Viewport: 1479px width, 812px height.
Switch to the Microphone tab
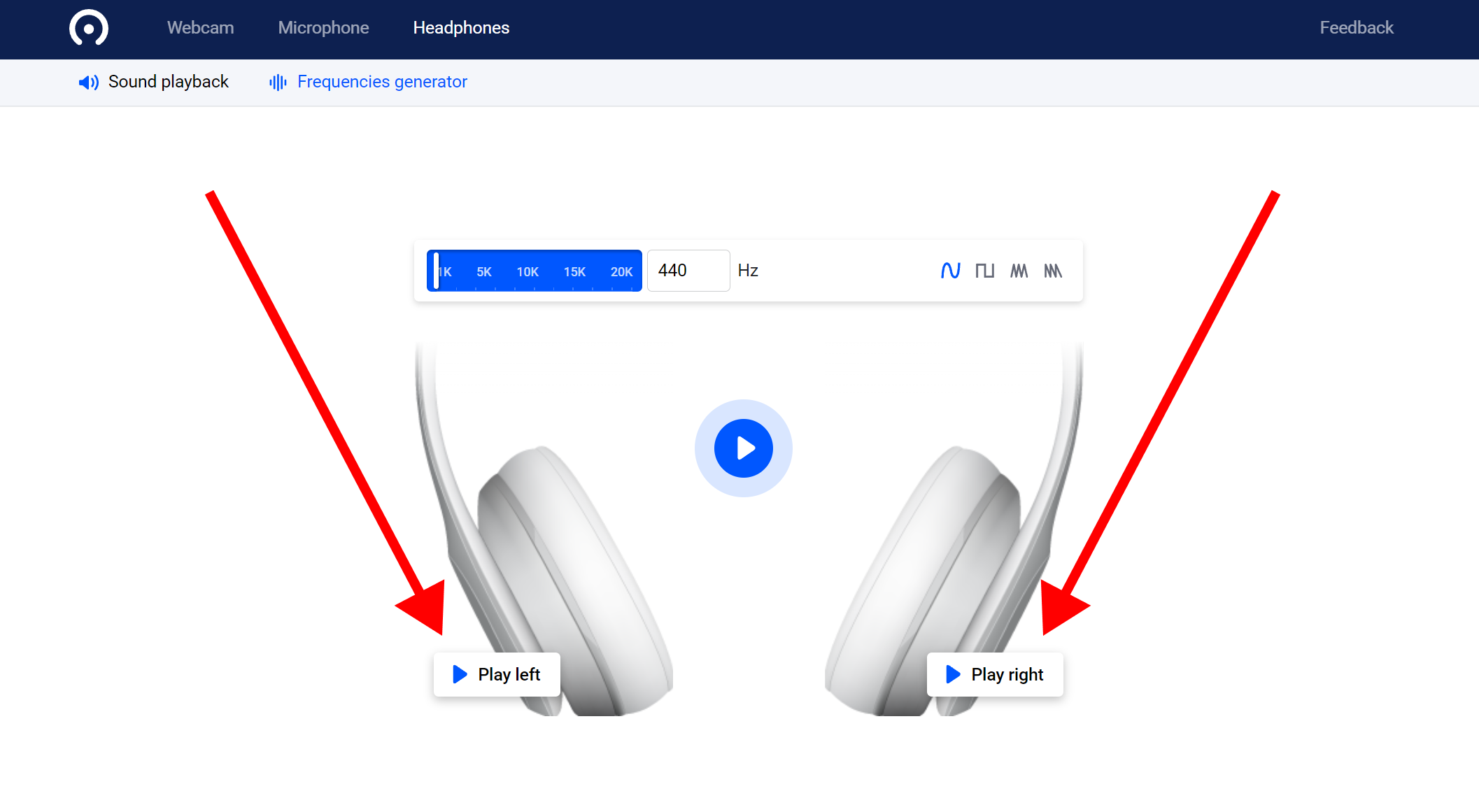tap(323, 28)
